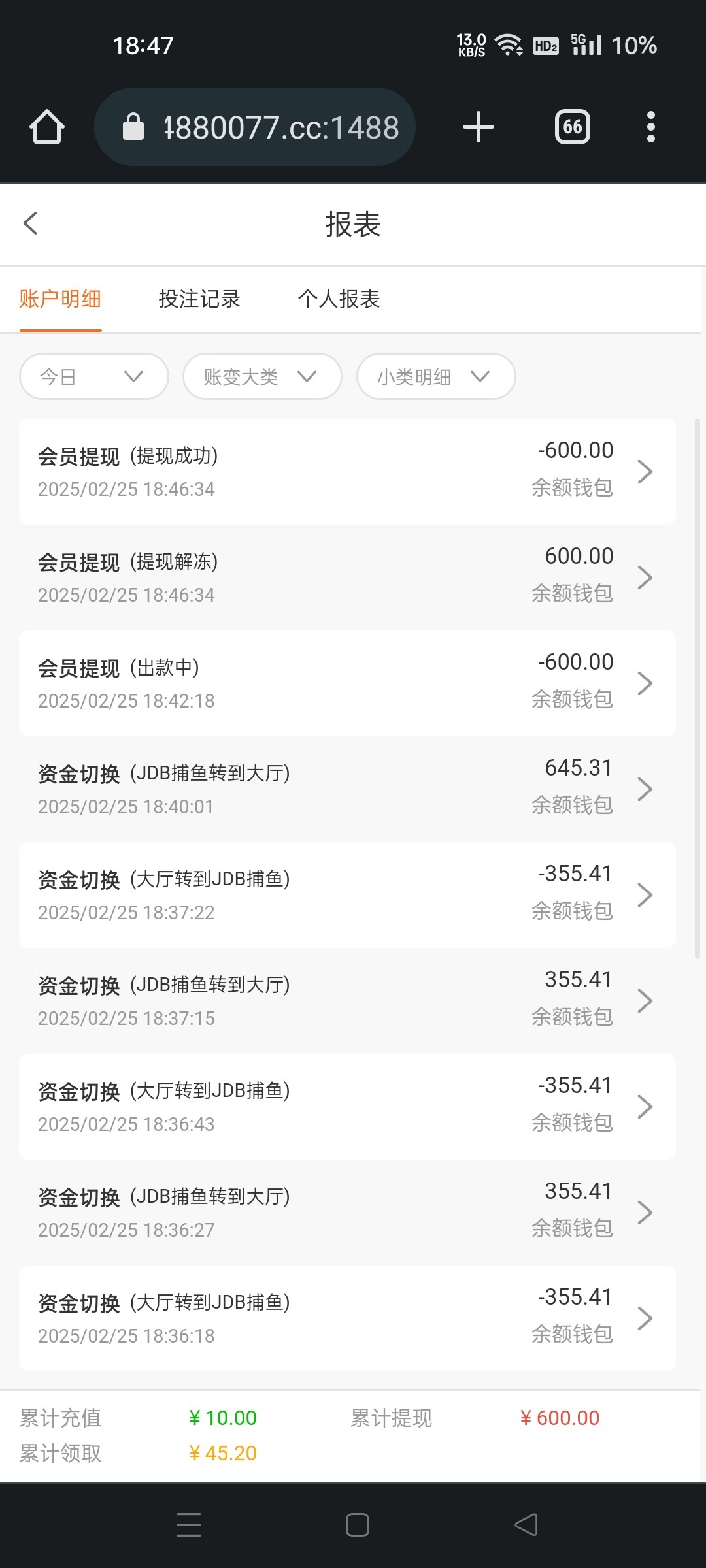706x1568 pixels.
Task: Tap the Android recent apps navigation icon
Action: pyautogui.click(x=189, y=1525)
